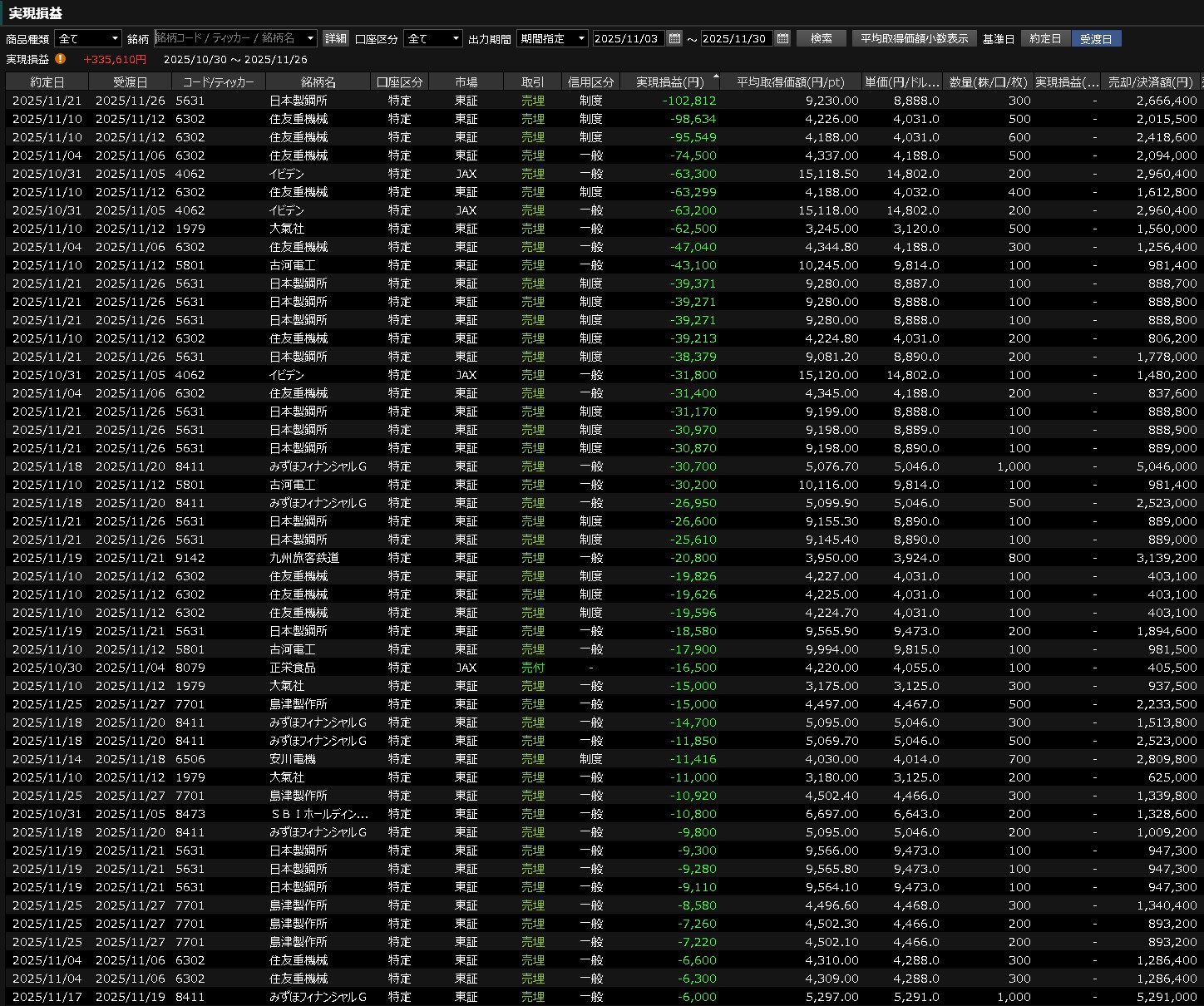The image size is (1204, 1006).
Task: Click 島津製作所 row with -15,000 loss
Action: [602, 703]
